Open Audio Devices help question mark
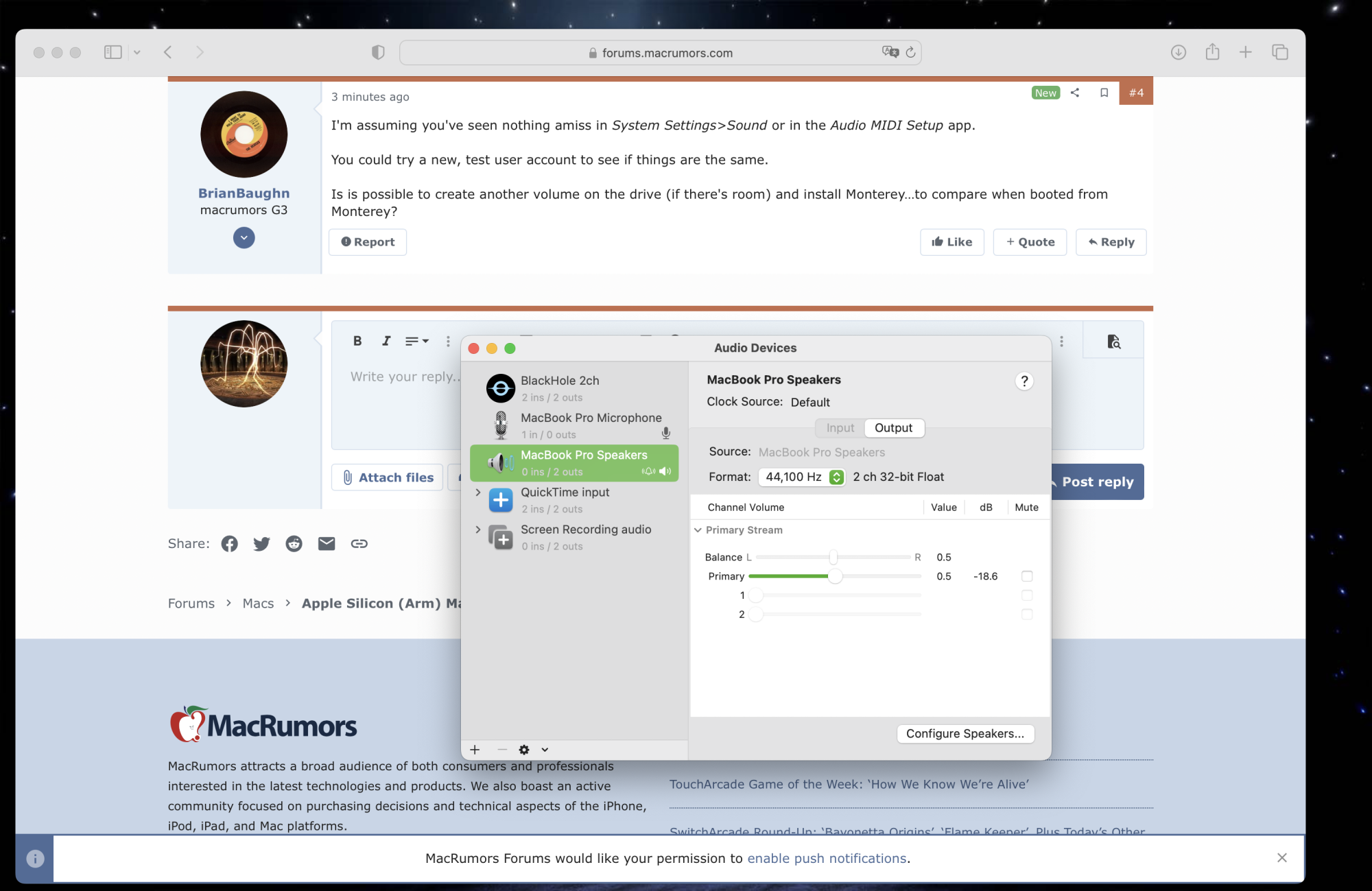 [x=1024, y=381]
